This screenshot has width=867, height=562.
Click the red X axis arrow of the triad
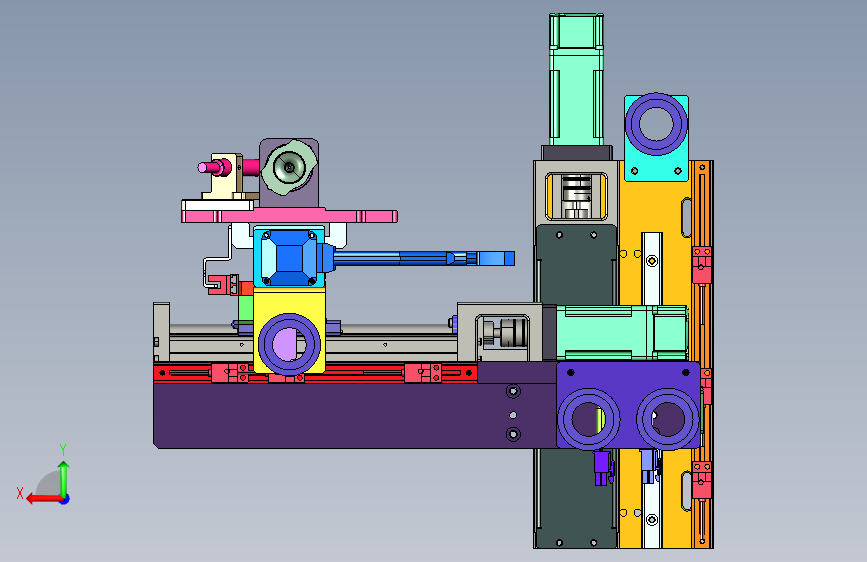pyautogui.click(x=44, y=499)
